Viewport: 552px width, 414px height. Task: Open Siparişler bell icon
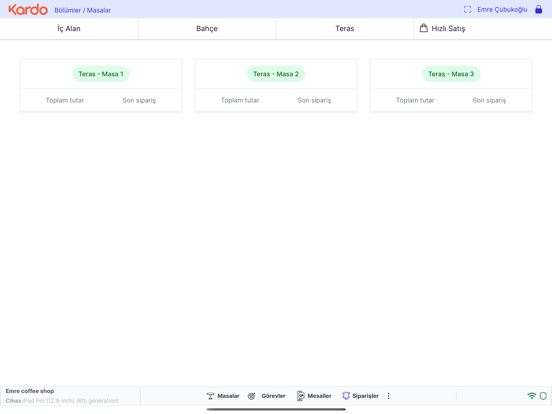(x=346, y=396)
